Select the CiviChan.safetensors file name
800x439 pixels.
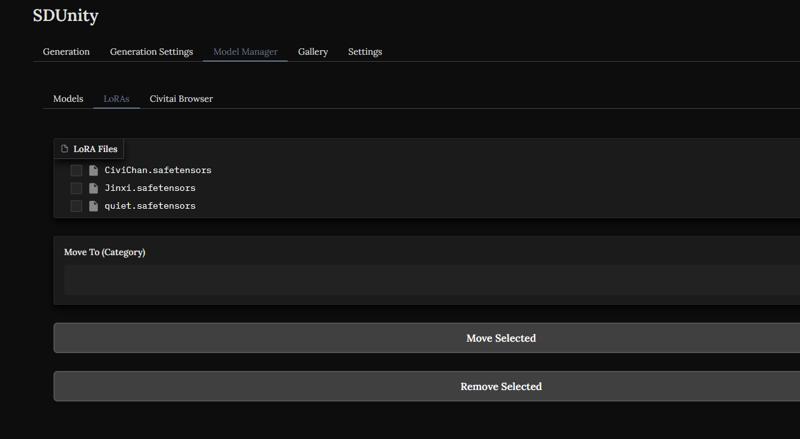click(158, 170)
